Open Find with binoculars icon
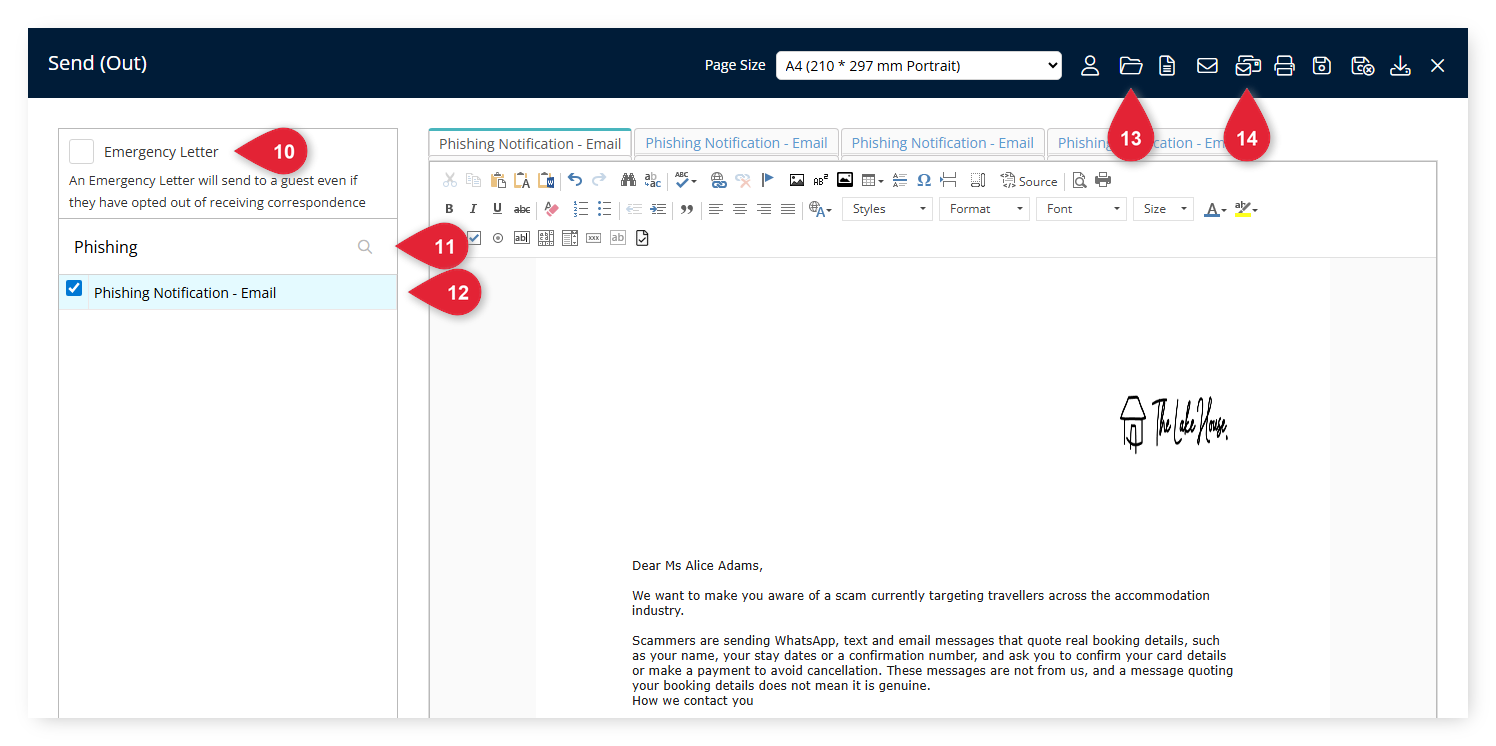The image size is (1496, 746). (x=628, y=180)
